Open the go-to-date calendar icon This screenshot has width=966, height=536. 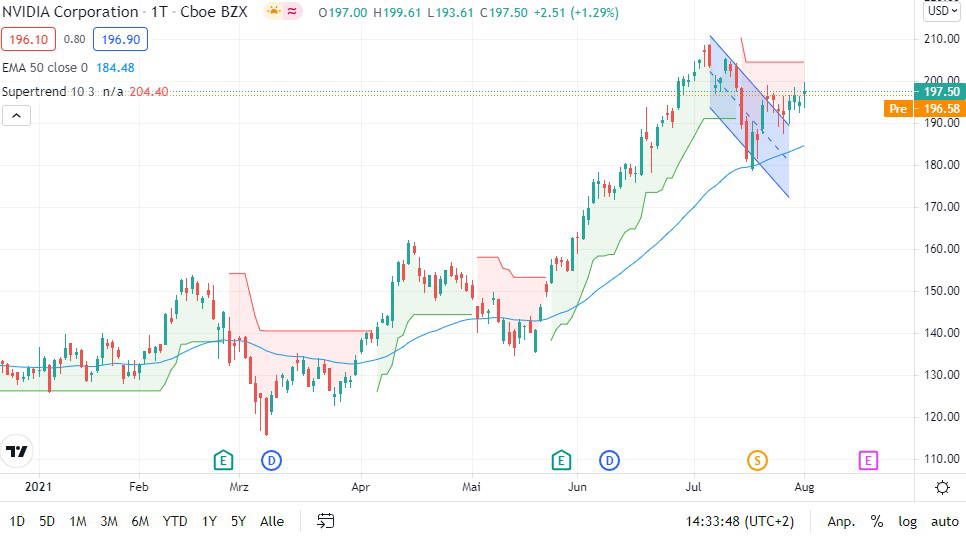click(x=325, y=521)
